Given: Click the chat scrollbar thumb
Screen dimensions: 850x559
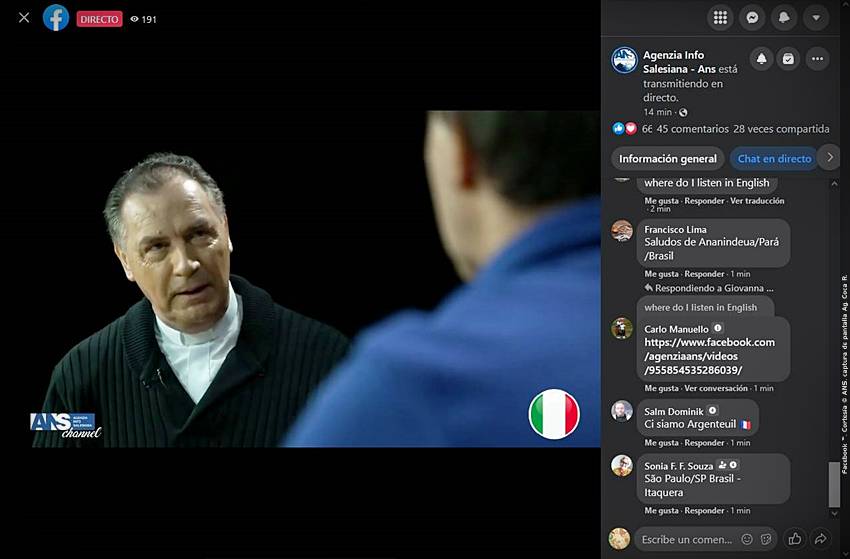Looking at the screenshot, I should pyautogui.click(x=834, y=484).
